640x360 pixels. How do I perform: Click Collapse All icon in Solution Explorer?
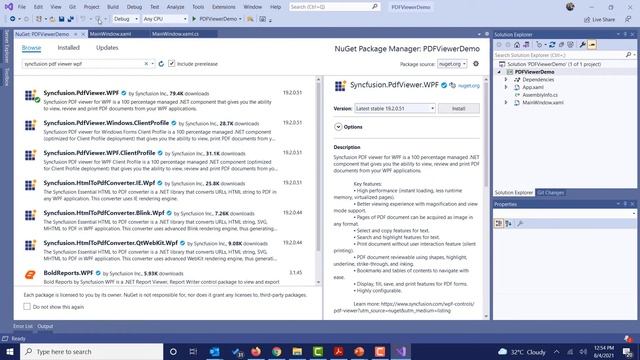click(x=561, y=45)
